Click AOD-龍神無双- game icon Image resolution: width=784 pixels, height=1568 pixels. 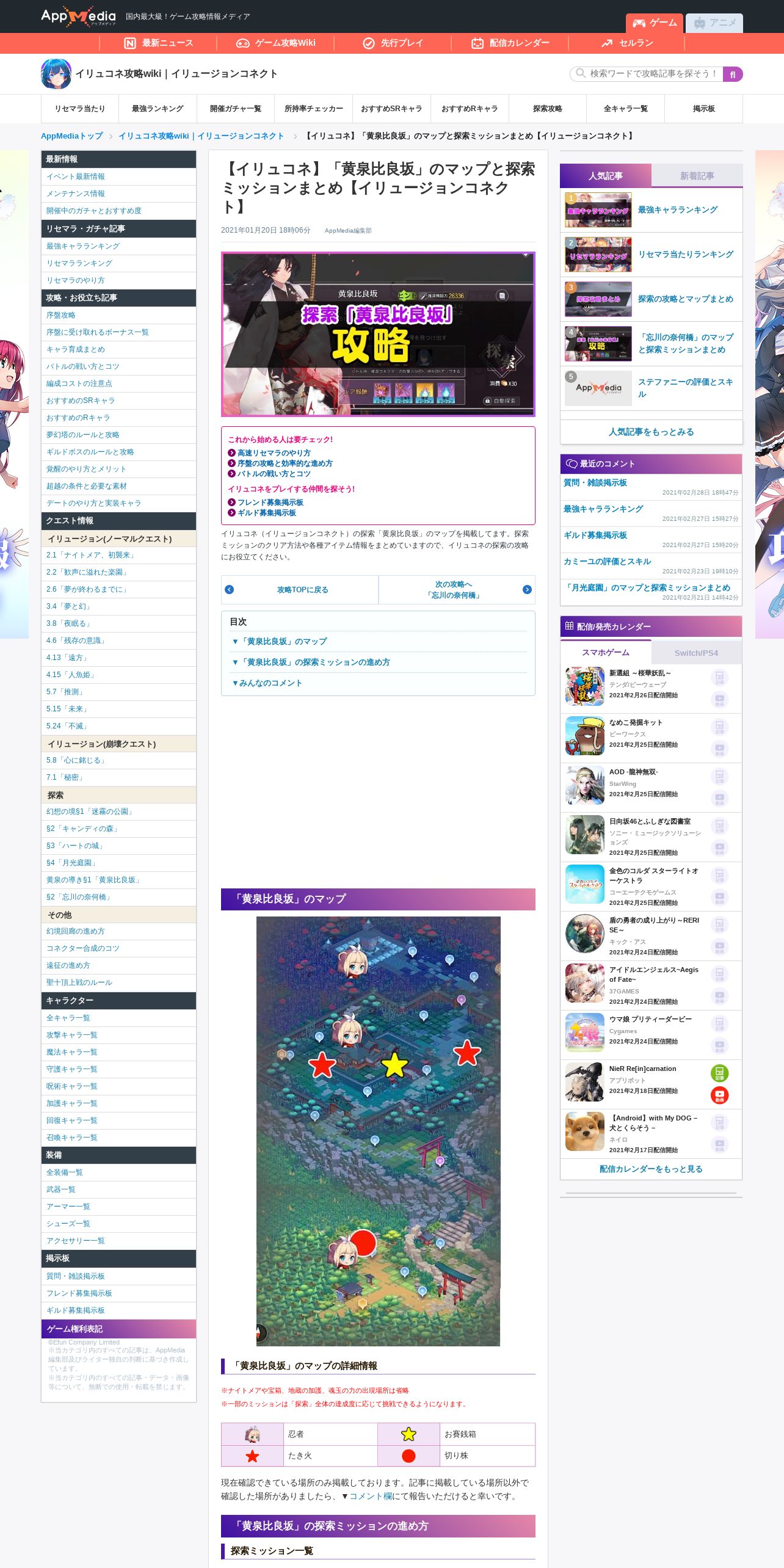coord(584,785)
